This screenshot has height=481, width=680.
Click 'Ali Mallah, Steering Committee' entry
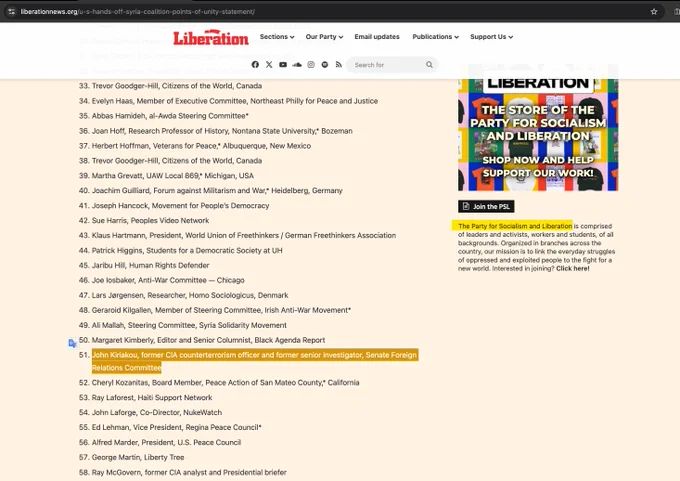[189, 325]
